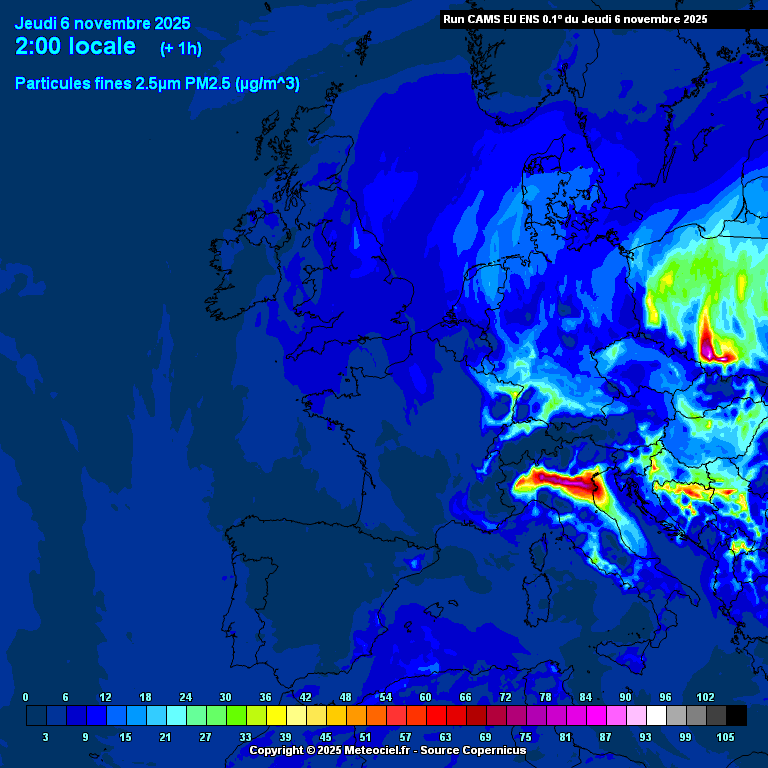Pick the cyan swatch between 21 and 24

(x=176, y=715)
